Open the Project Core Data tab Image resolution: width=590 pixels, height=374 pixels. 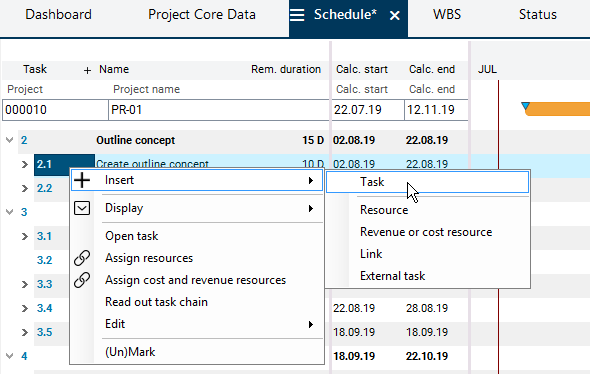click(202, 15)
